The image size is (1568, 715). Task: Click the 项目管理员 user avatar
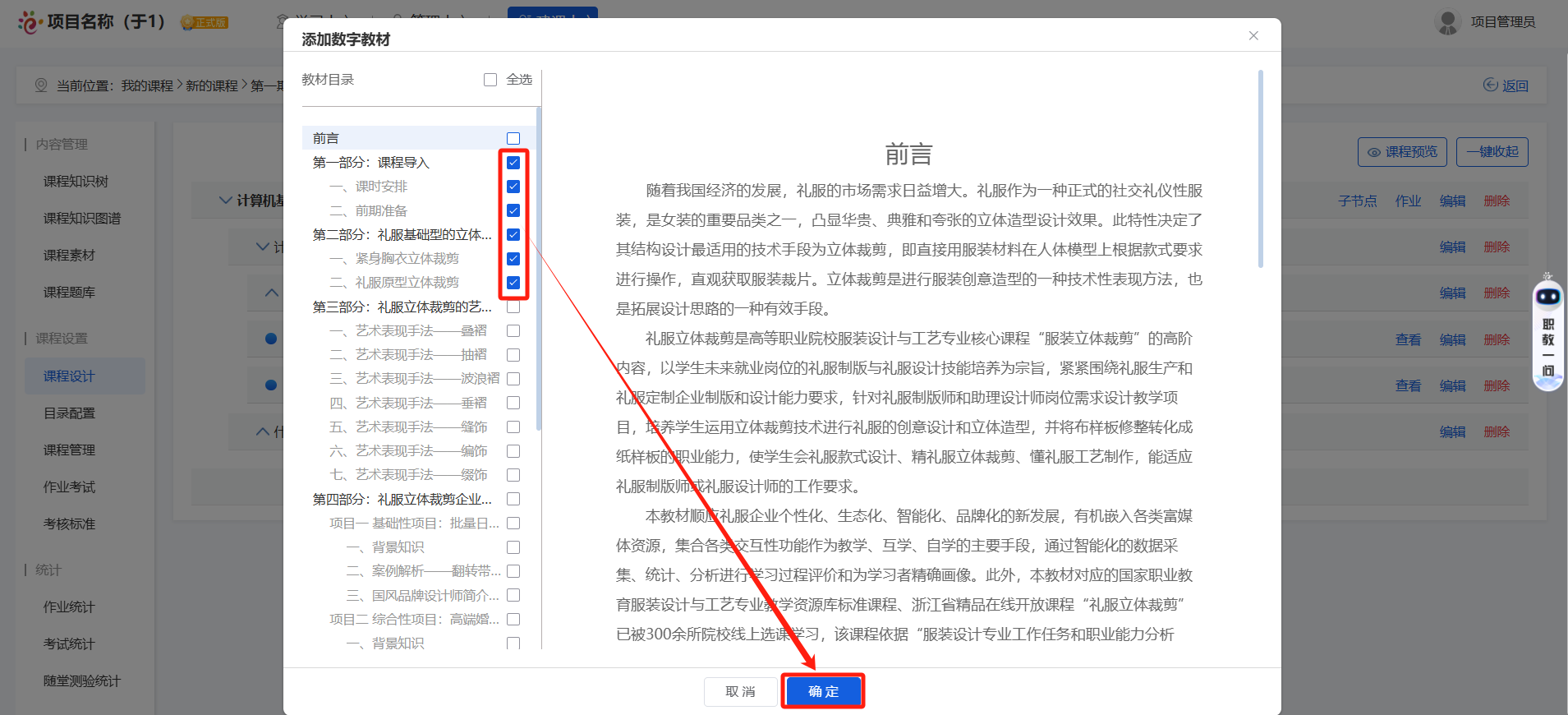pos(1447,22)
